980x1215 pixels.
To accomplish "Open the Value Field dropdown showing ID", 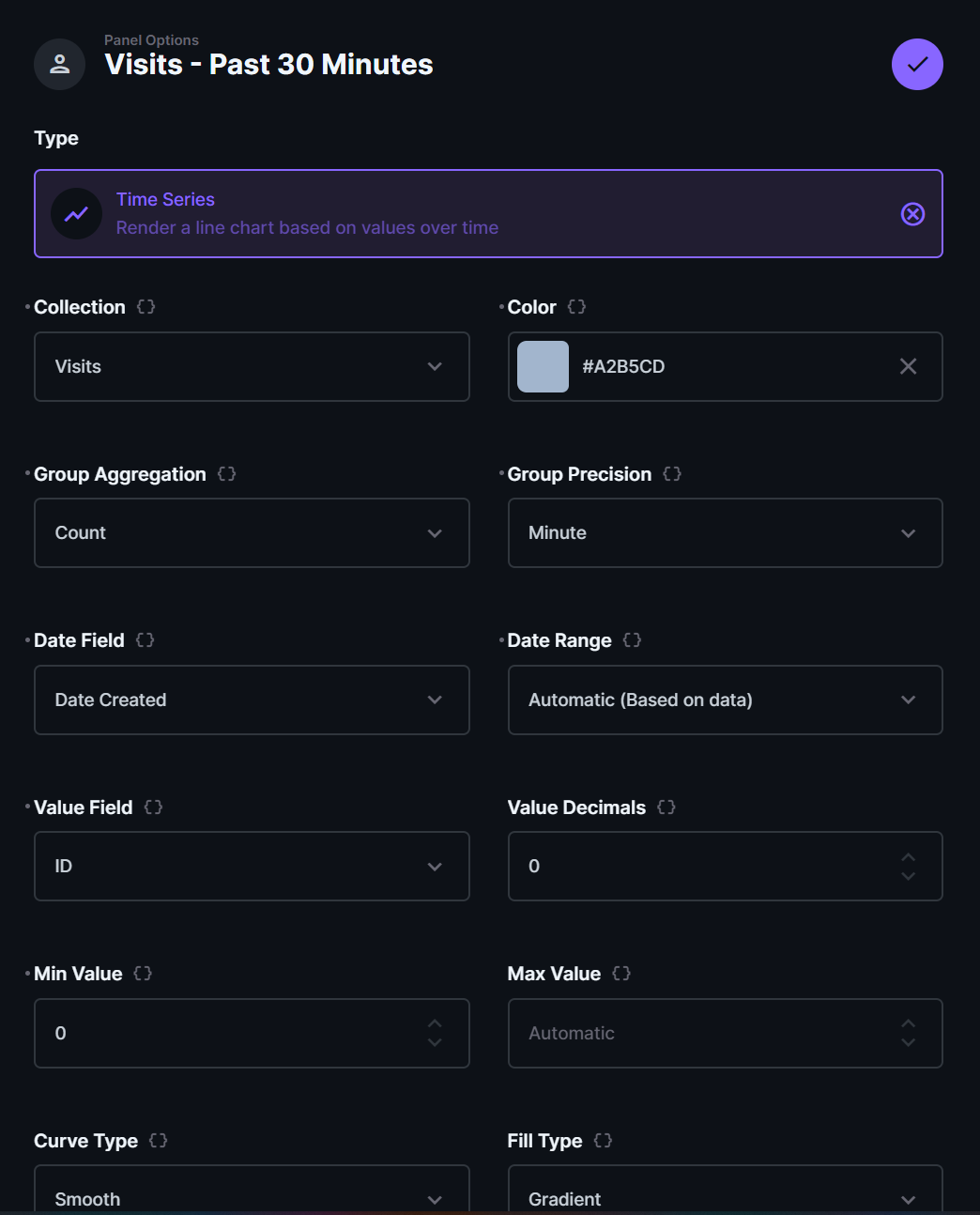I will coord(252,866).
